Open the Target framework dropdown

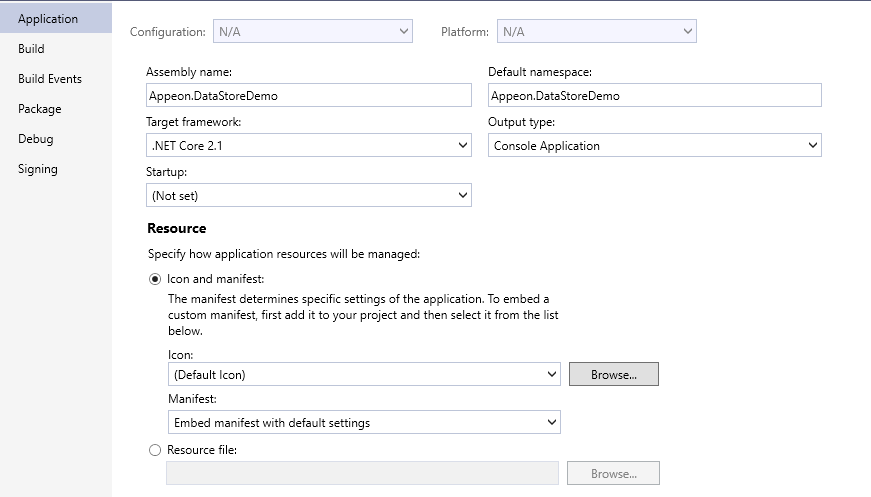tap(309, 145)
